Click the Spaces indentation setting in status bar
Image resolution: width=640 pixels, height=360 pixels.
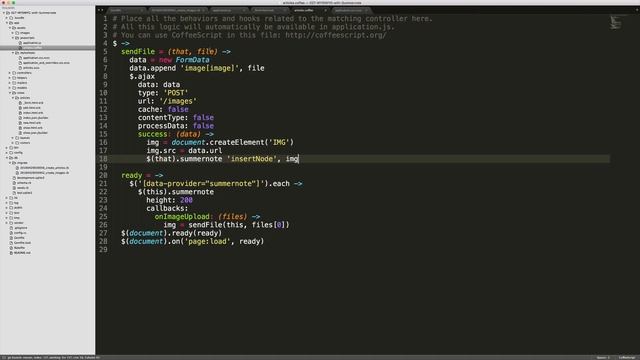point(603,358)
